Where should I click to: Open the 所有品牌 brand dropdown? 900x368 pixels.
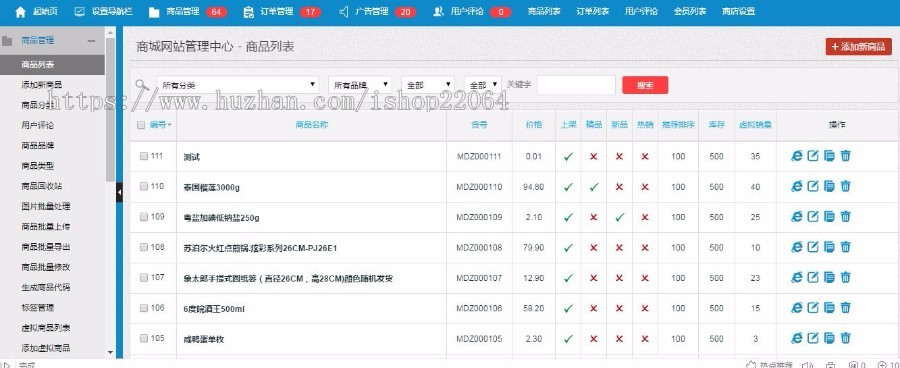(x=360, y=85)
